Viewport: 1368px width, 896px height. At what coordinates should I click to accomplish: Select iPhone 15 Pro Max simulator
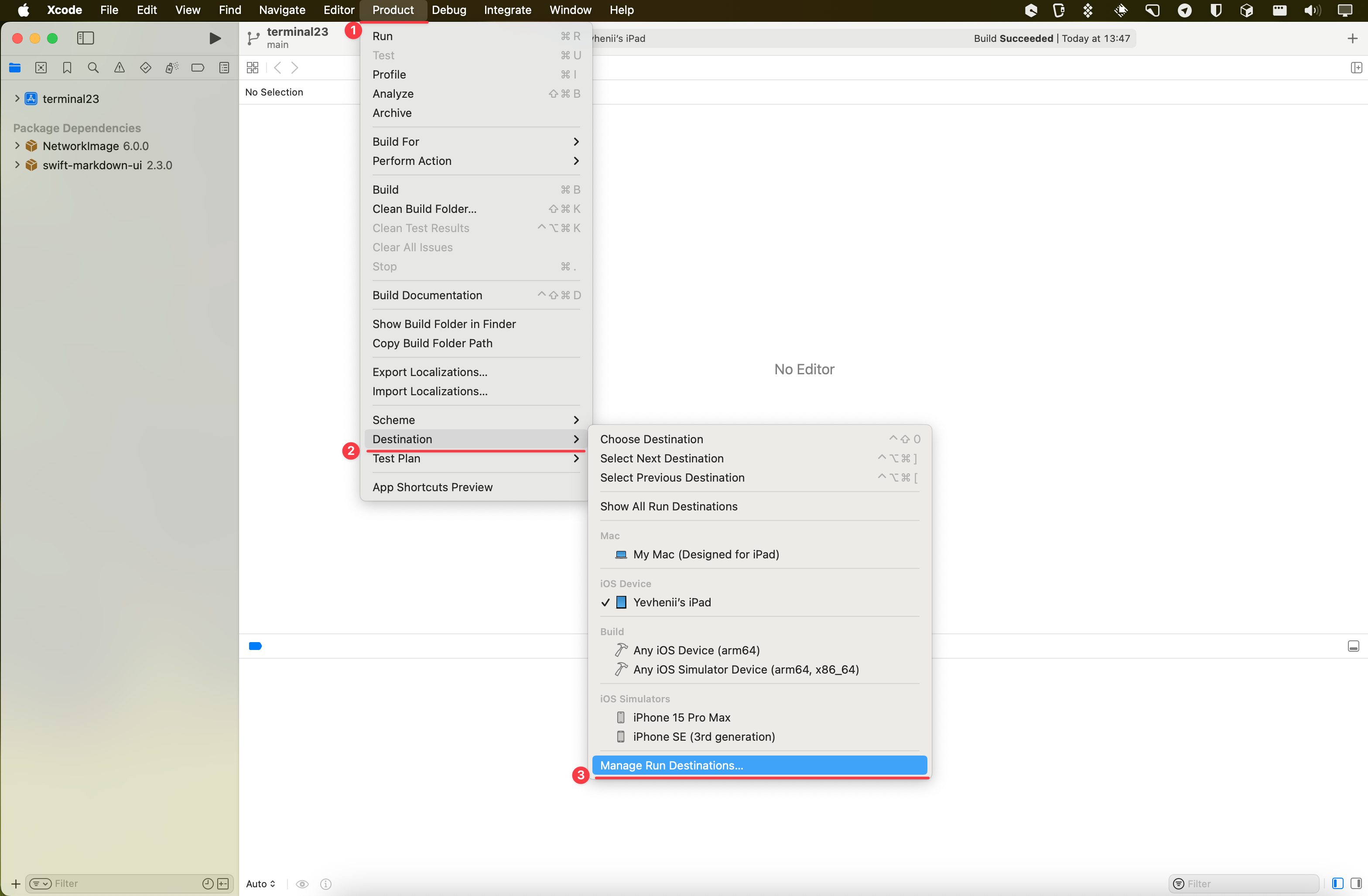[682, 717]
